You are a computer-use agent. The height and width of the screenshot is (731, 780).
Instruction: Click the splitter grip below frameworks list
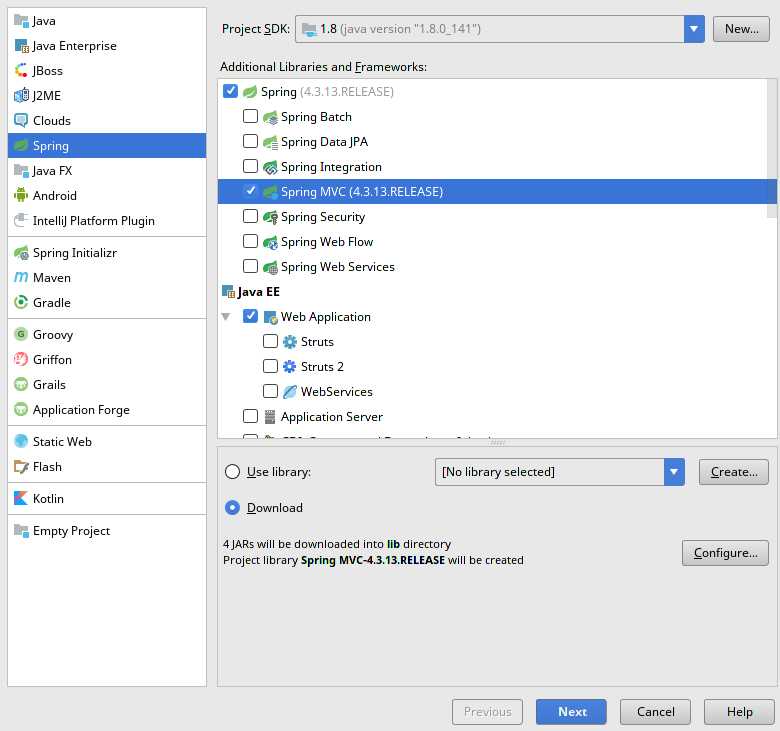[x=497, y=442]
